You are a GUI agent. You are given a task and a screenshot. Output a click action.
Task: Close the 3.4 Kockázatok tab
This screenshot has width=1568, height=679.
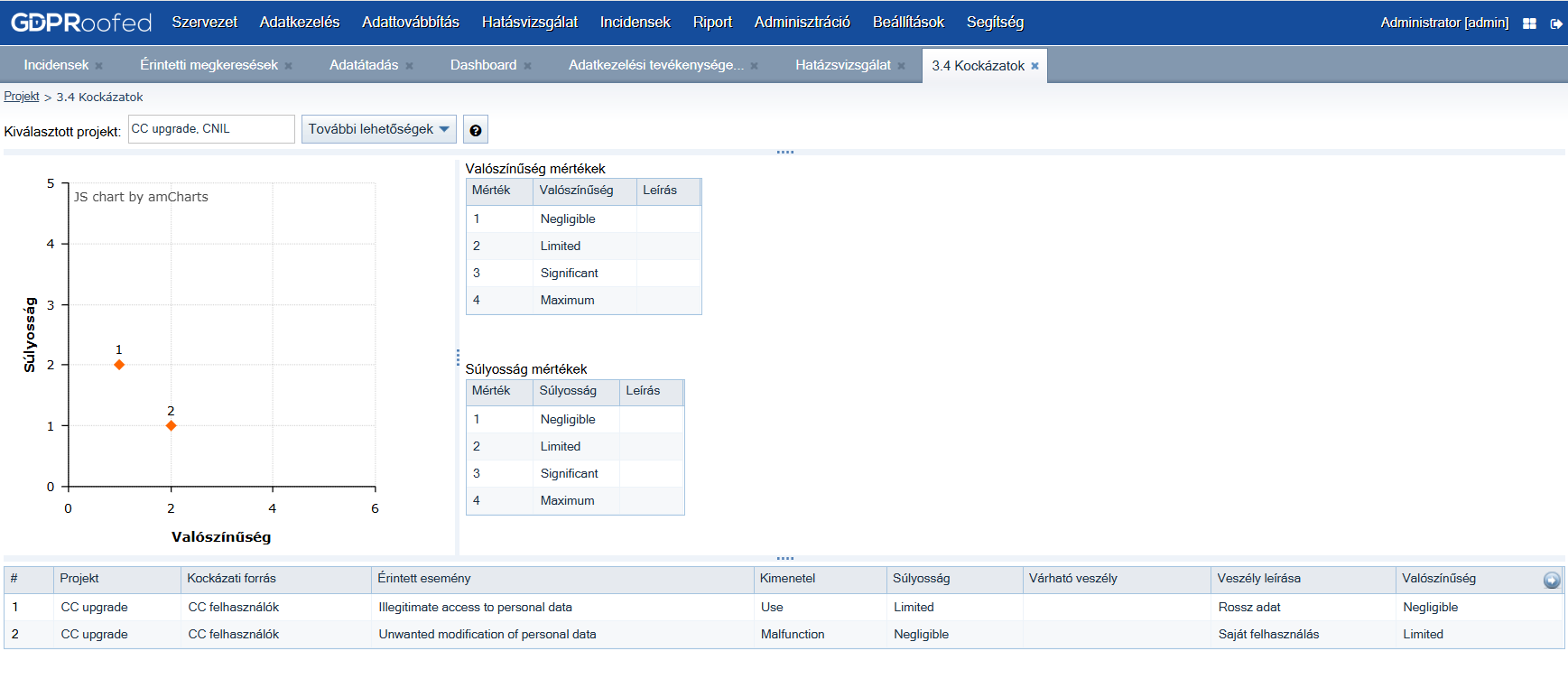(x=1035, y=66)
